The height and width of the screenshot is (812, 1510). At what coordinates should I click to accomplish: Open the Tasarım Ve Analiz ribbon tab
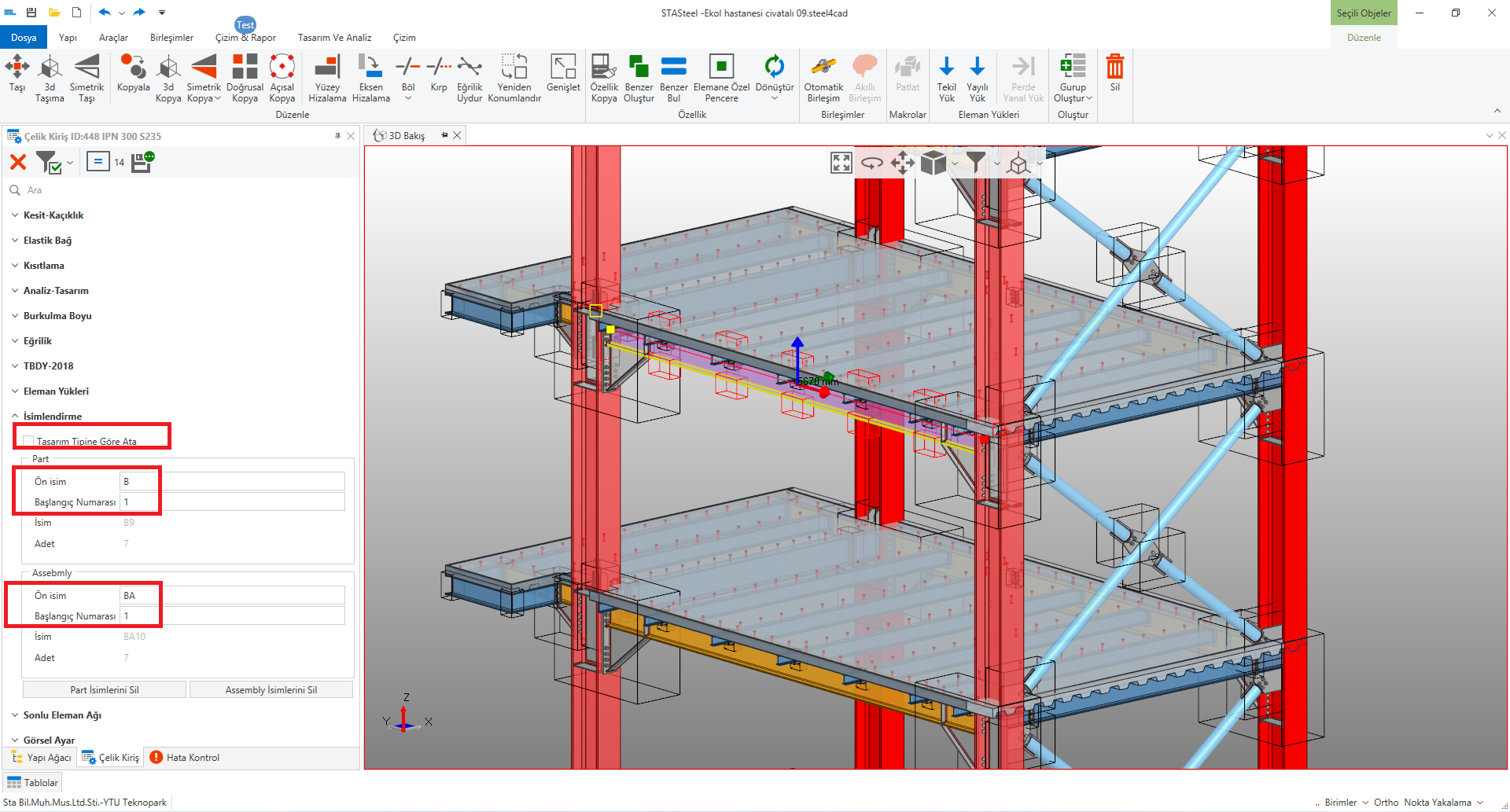click(334, 38)
